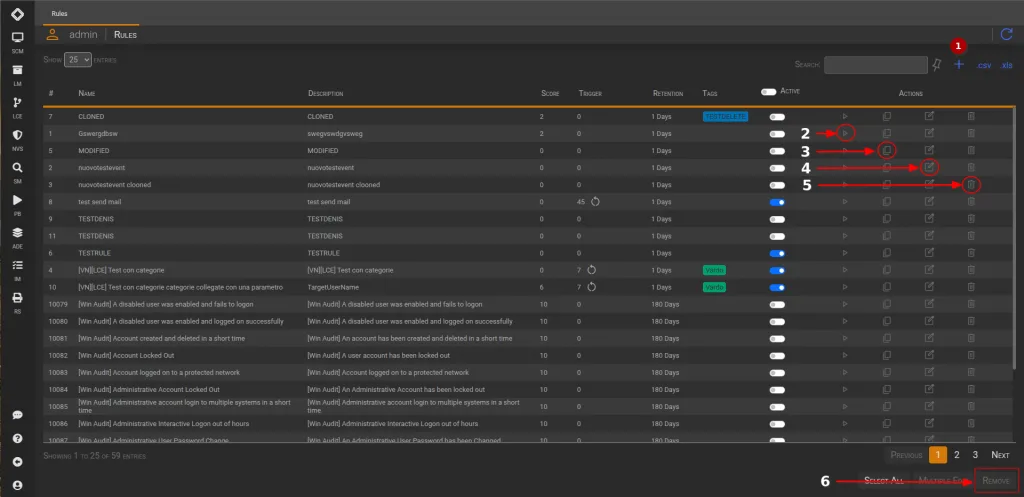This screenshot has width=1024, height=497.
Task: Sort by the Trigger column header
Action: pos(590,94)
